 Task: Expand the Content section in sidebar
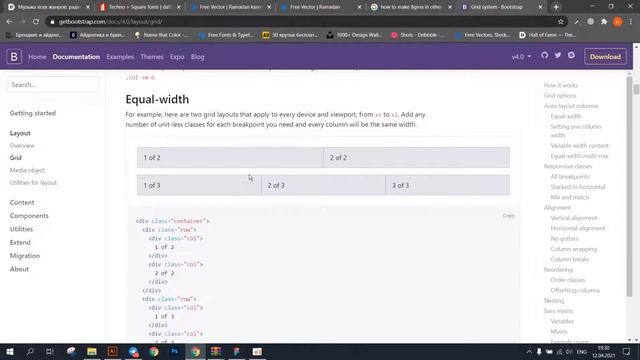[x=22, y=202]
